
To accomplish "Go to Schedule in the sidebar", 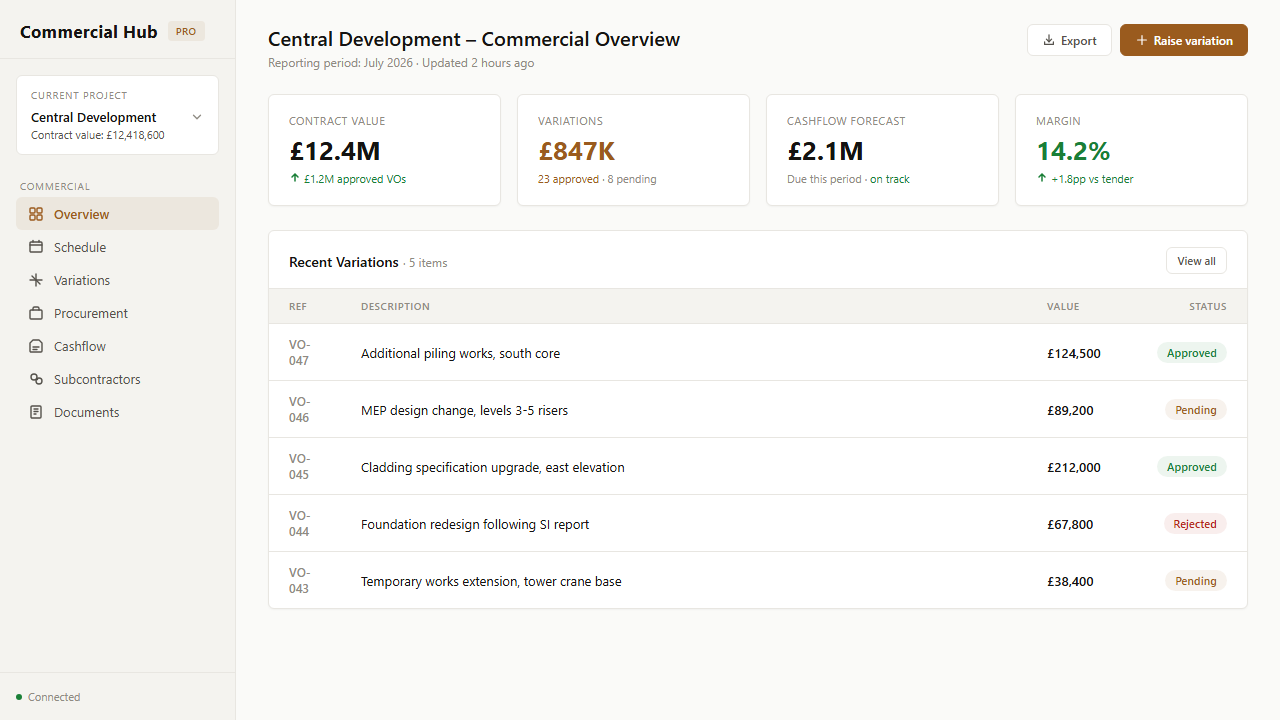I will coord(117,247).
